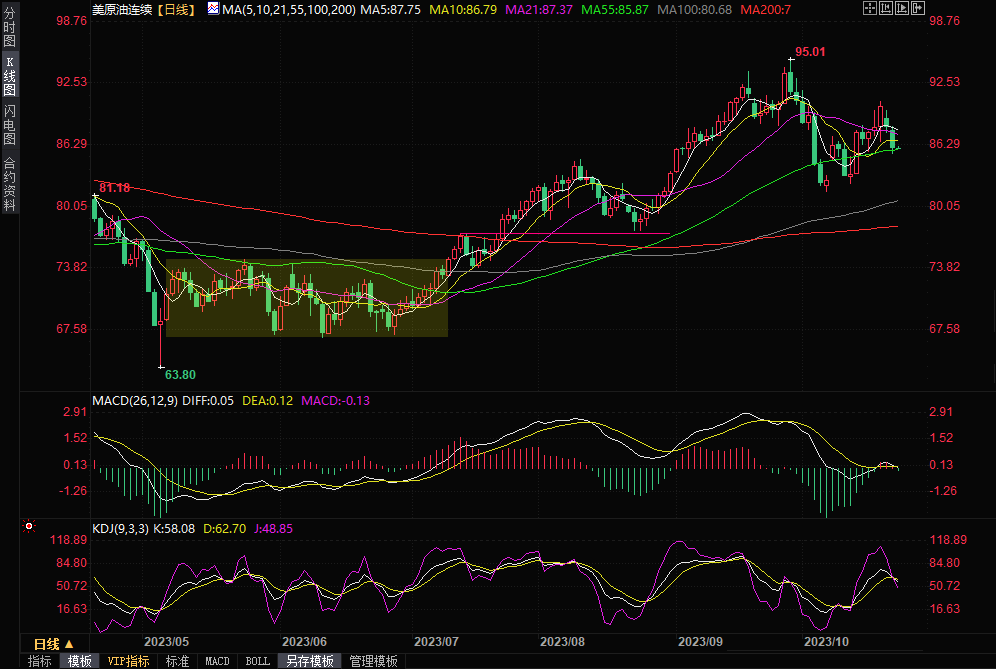Select the 模板 bottom tab

pos(80,661)
